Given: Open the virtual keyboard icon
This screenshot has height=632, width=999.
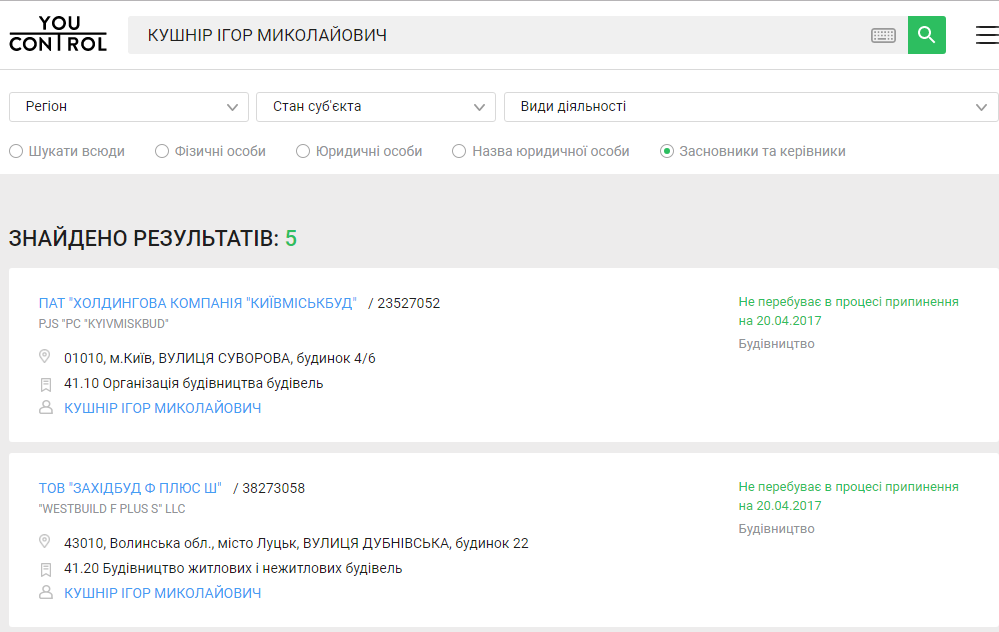Looking at the screenshot, I should [x=883, y=36].
